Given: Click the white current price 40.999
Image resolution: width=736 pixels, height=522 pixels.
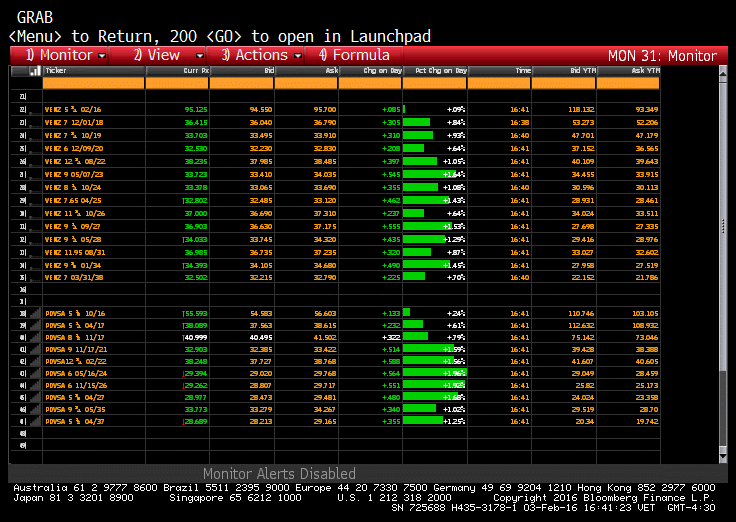Looking at the screenshot, I should (196, 337).
